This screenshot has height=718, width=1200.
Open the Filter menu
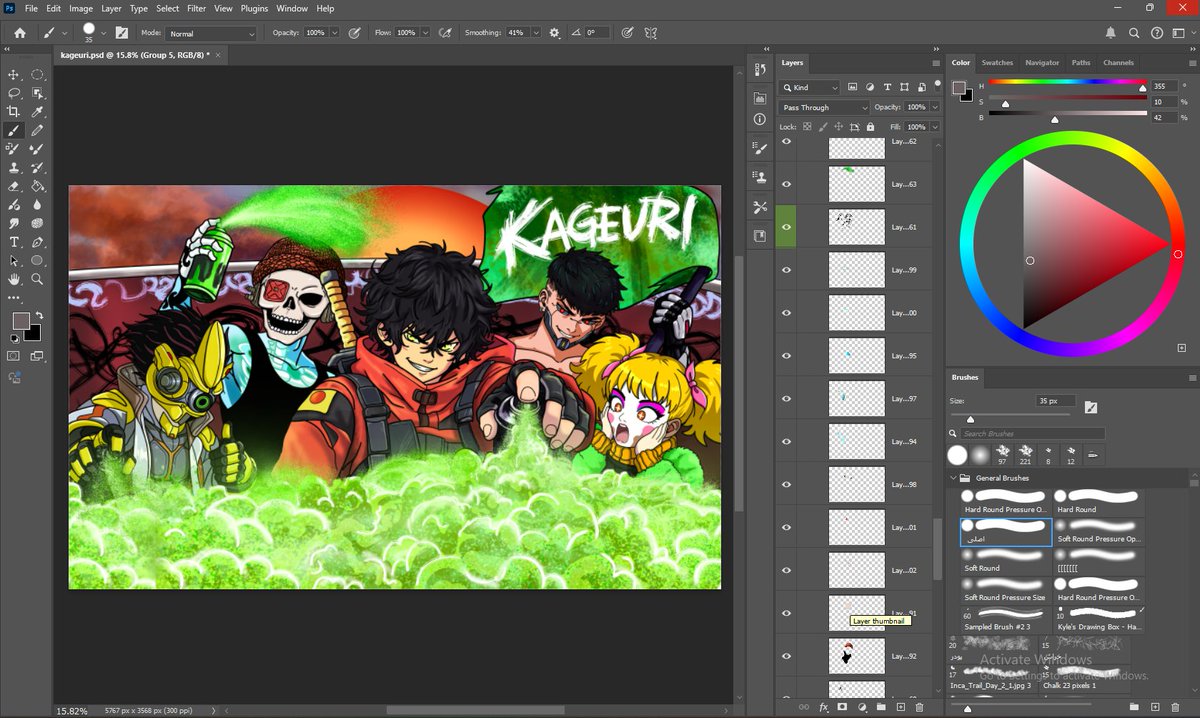click(196, 8)
